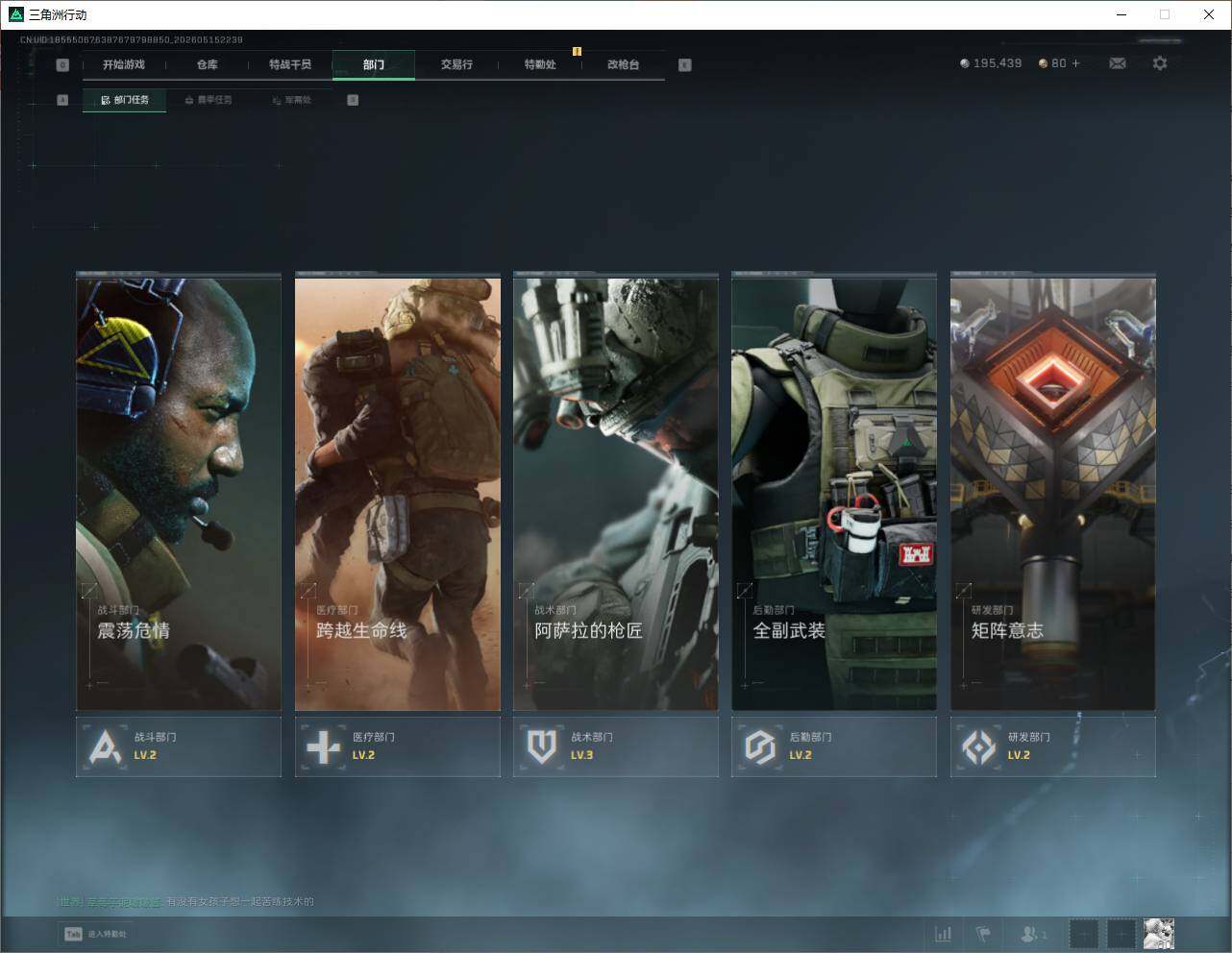The height and width of the screenshot is (953, 1232).
Task: Open the 开始游戏 tab
Action: [x=123, y=64]
